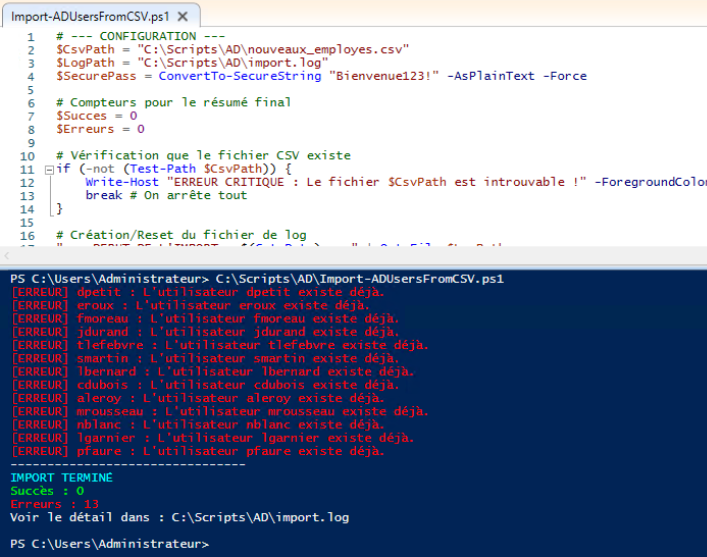Viewport: 707px width, 557px height.
Task: Select the Import-ADUsersFromCSV.ps1 script tab
Action: click(x=75, y=16)
